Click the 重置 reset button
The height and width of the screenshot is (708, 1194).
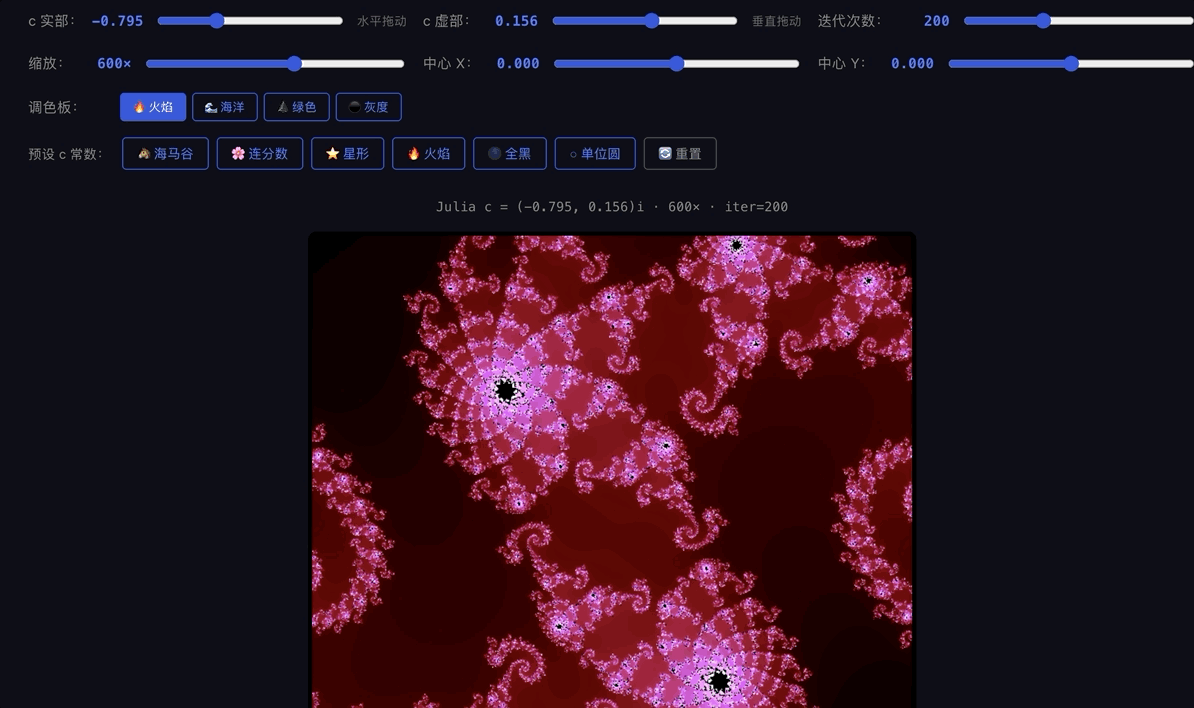(680, 154)
